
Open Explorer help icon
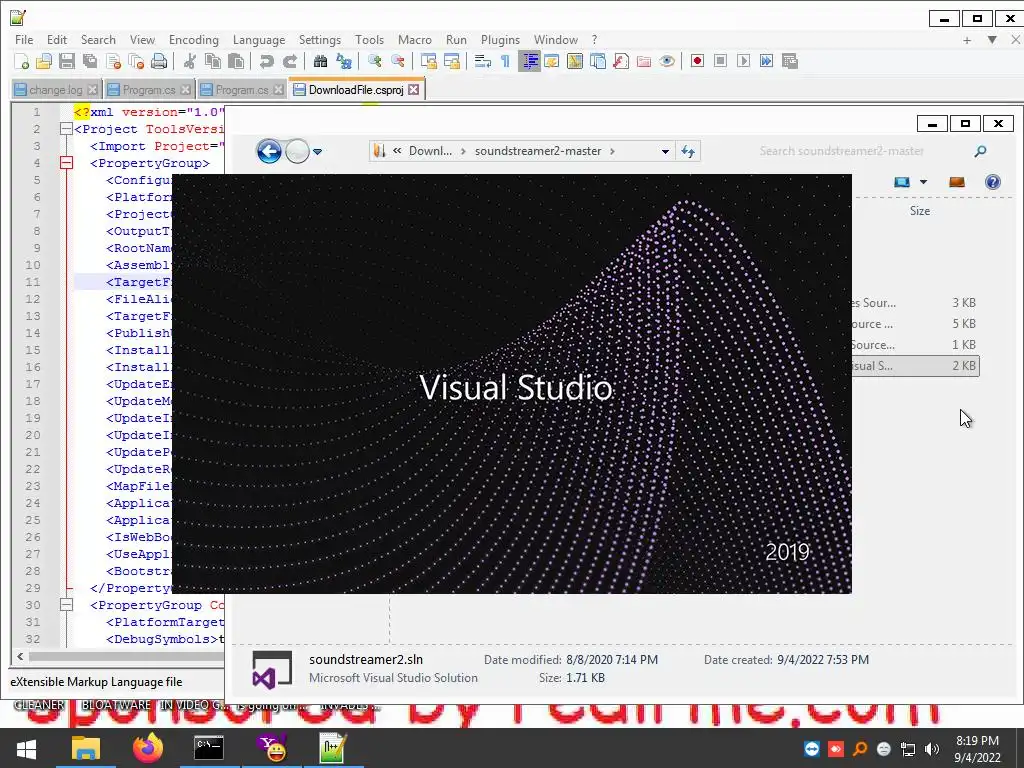coord(993,182)
